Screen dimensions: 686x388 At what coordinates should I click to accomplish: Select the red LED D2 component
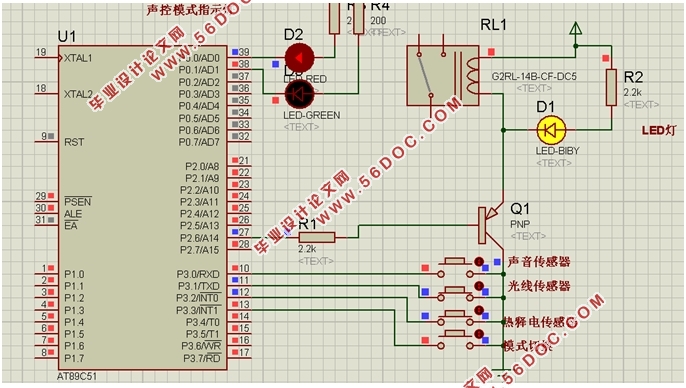point(299,57)
